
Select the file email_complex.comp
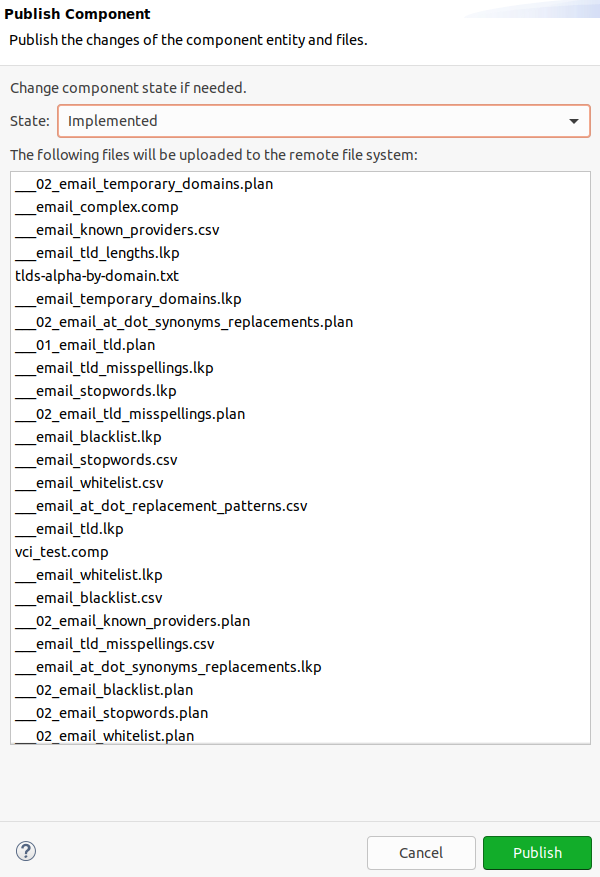click(x=96, y=207)
